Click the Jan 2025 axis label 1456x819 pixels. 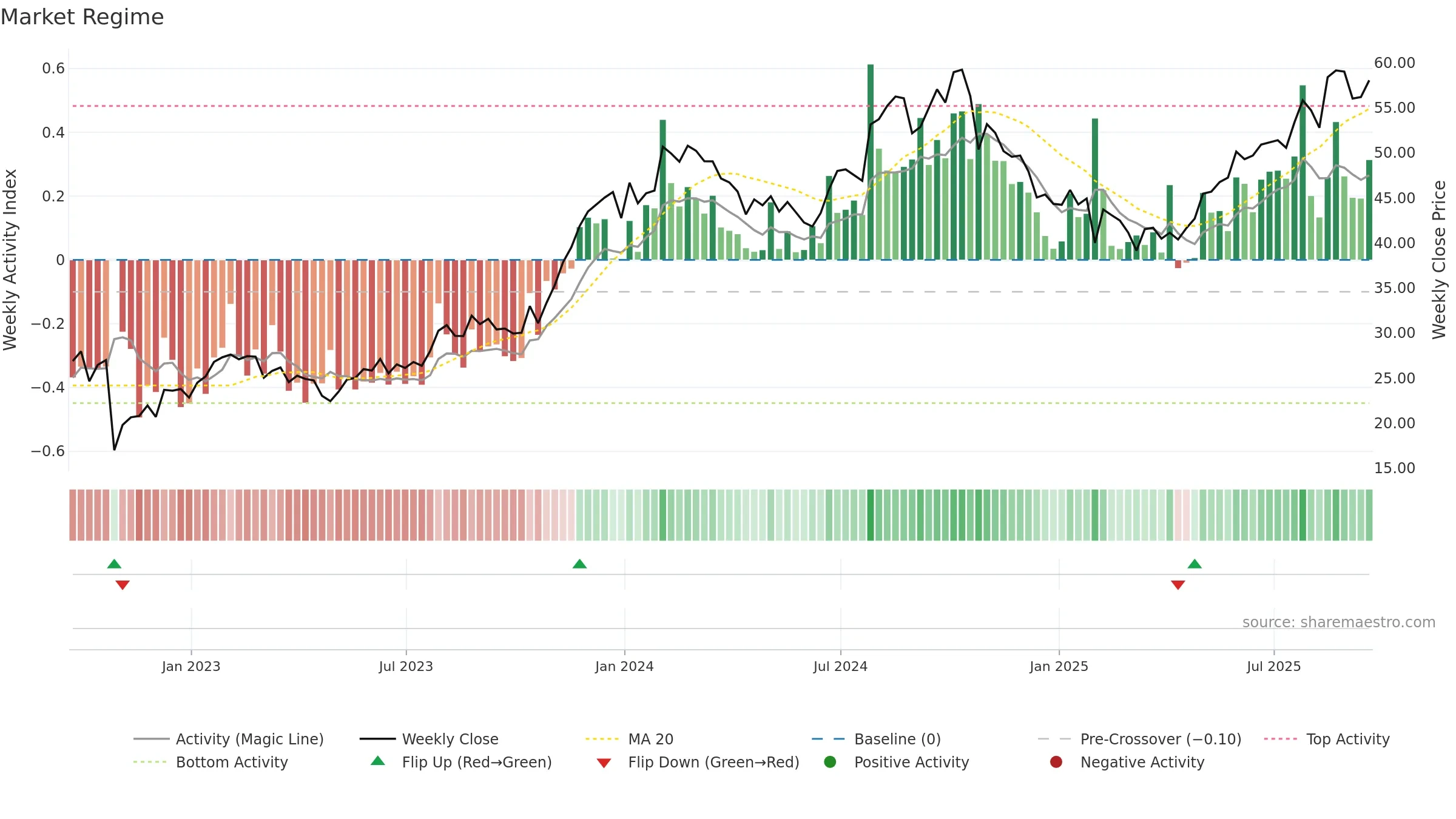[1059, 667]
